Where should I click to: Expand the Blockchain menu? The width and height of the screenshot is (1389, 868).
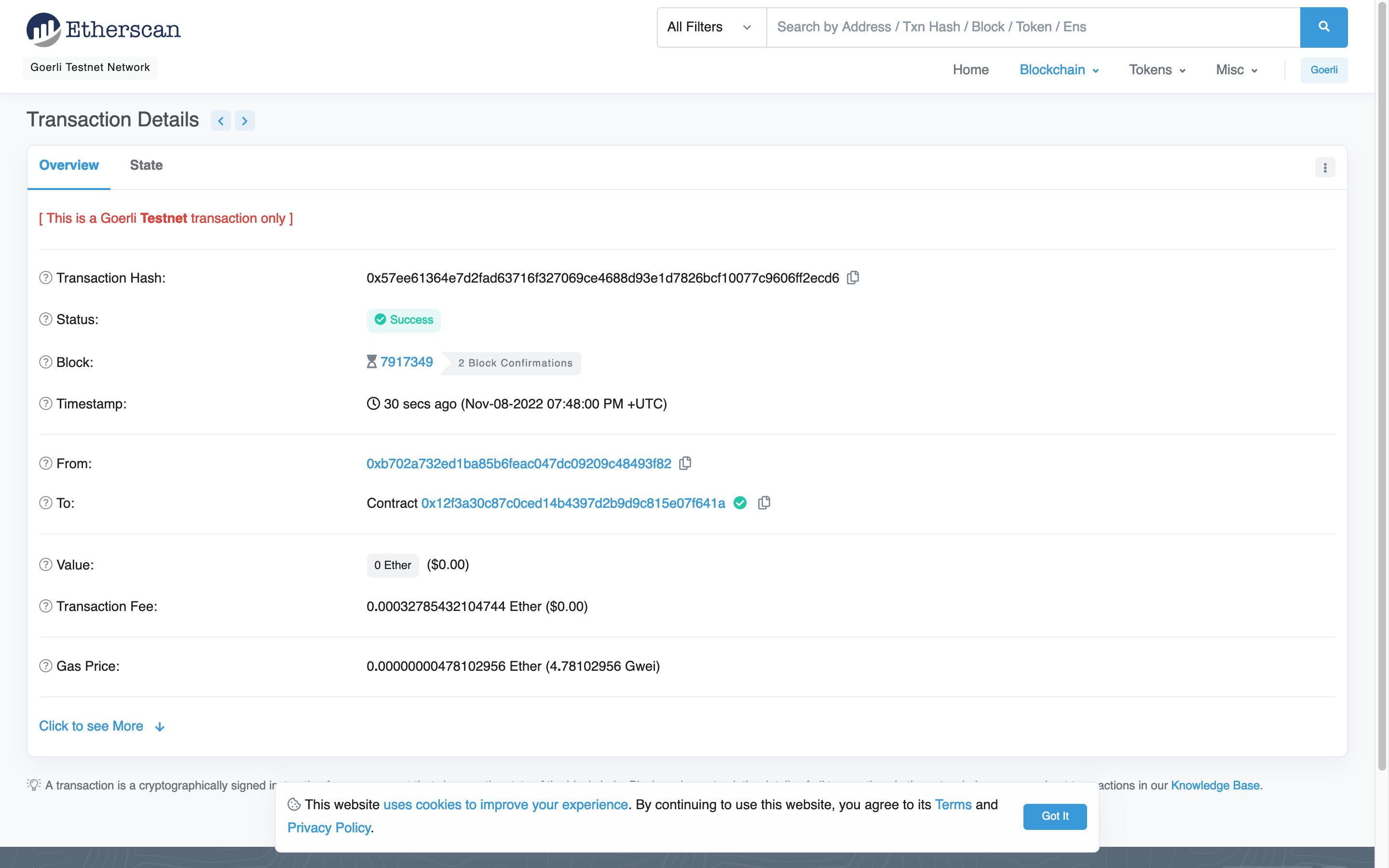point(1059,70)
